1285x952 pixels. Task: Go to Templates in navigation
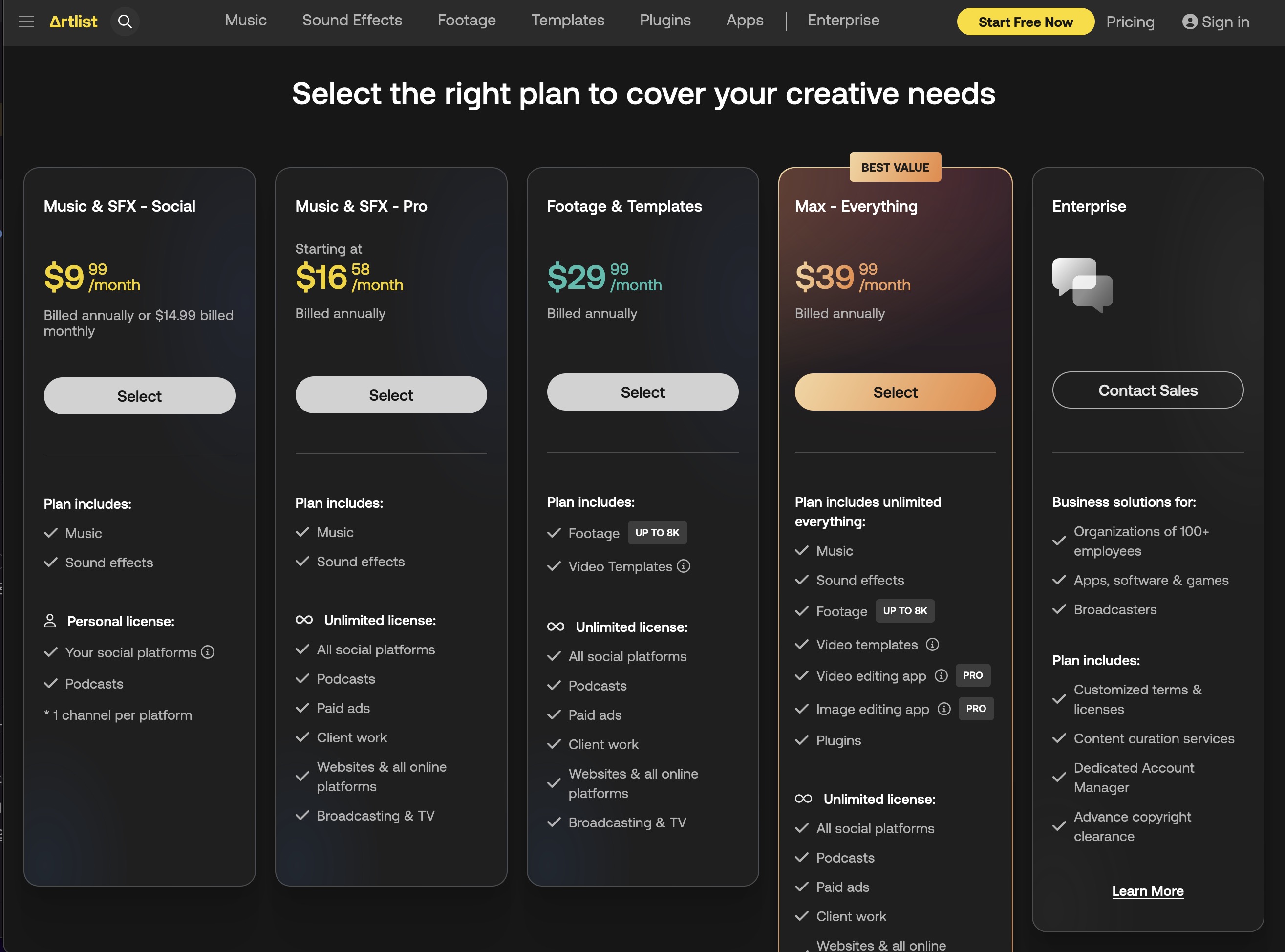(567, 20)
